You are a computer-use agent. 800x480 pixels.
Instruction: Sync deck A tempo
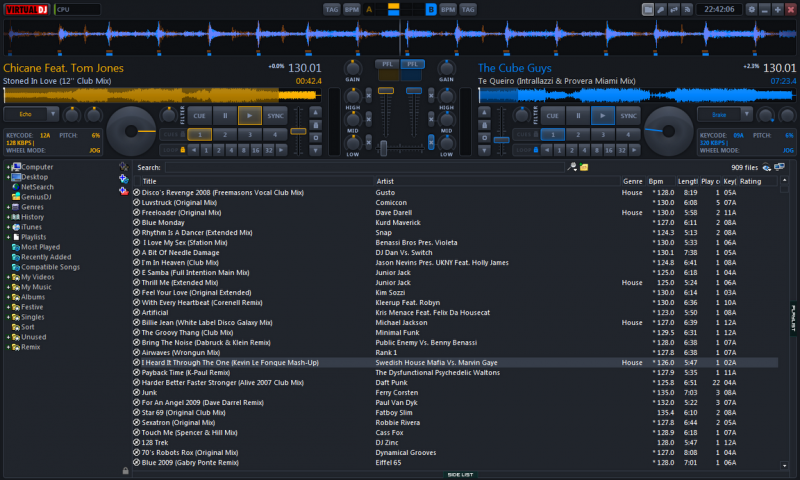pyautogui.click(x=275, y=116)
